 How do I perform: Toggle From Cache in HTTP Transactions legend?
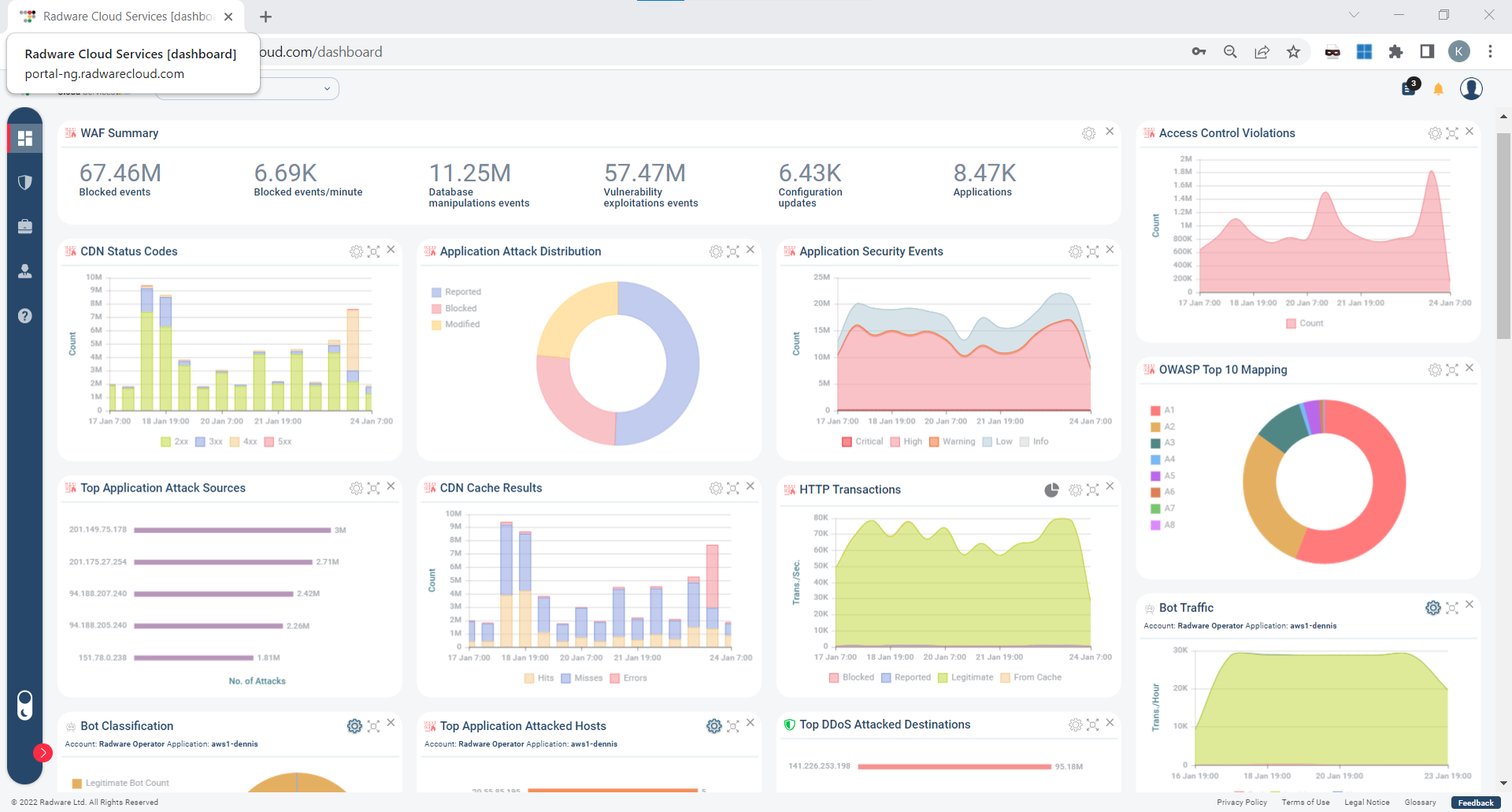(x=1031, y=677)
